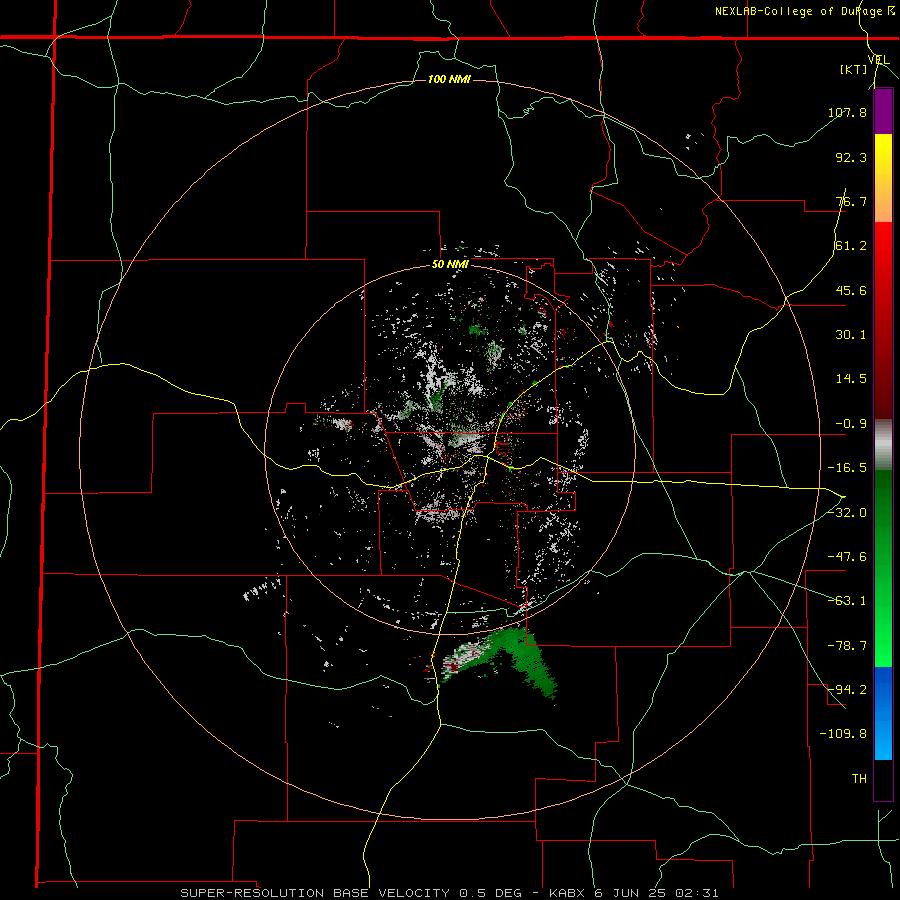This screenshot has height=900, width=900.
Task: Click the yellow-orange segment of the velocity color bar
Action: pos(883,178)
